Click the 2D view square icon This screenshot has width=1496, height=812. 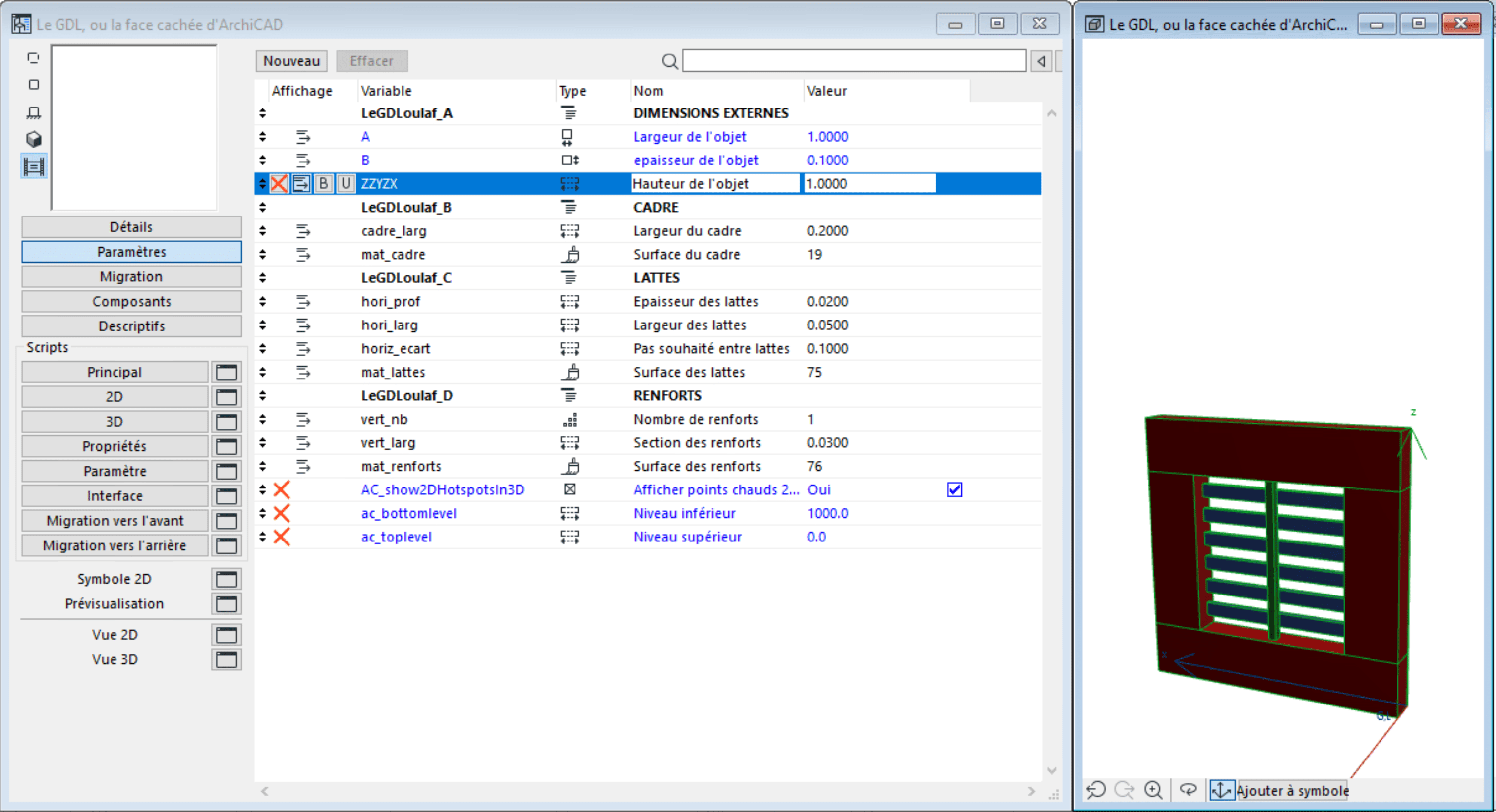point(34,85)
